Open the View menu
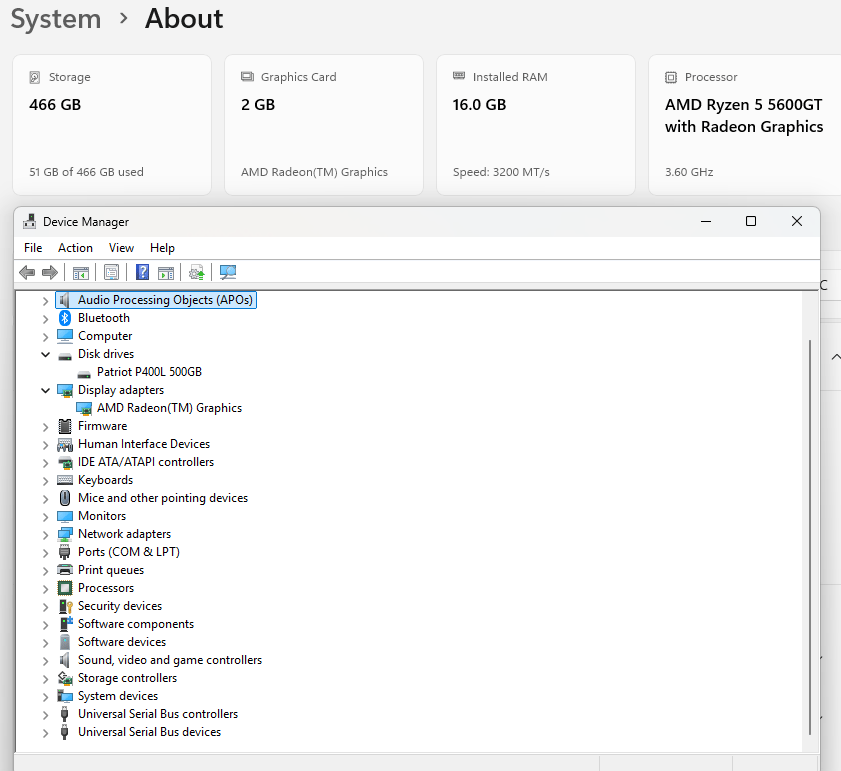Image resolution: width=841 pixels, height=771 pixels. click(x=121, y=248)
